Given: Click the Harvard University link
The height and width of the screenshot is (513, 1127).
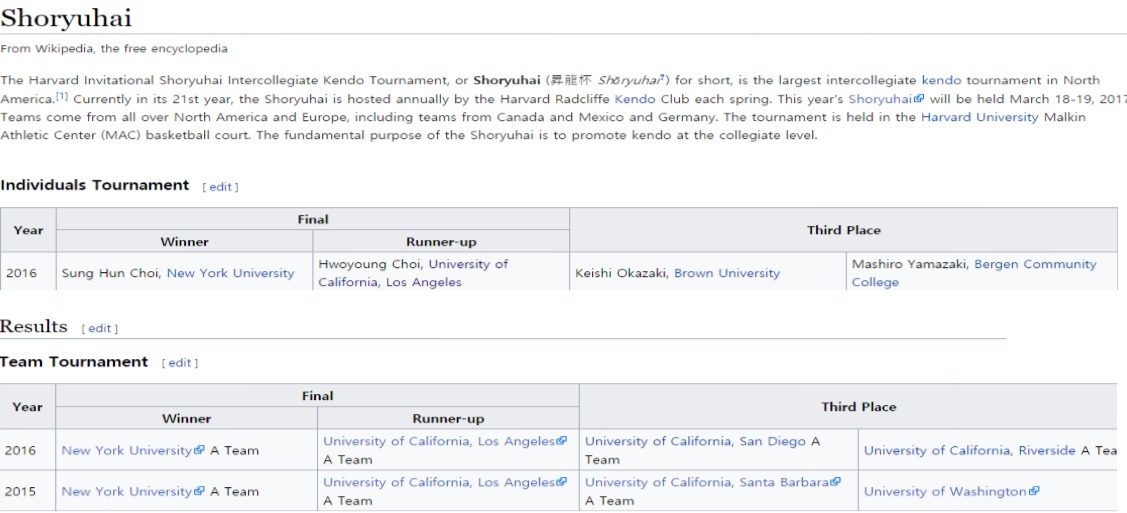Looking at the screenshot, I should tap(980, 116).
